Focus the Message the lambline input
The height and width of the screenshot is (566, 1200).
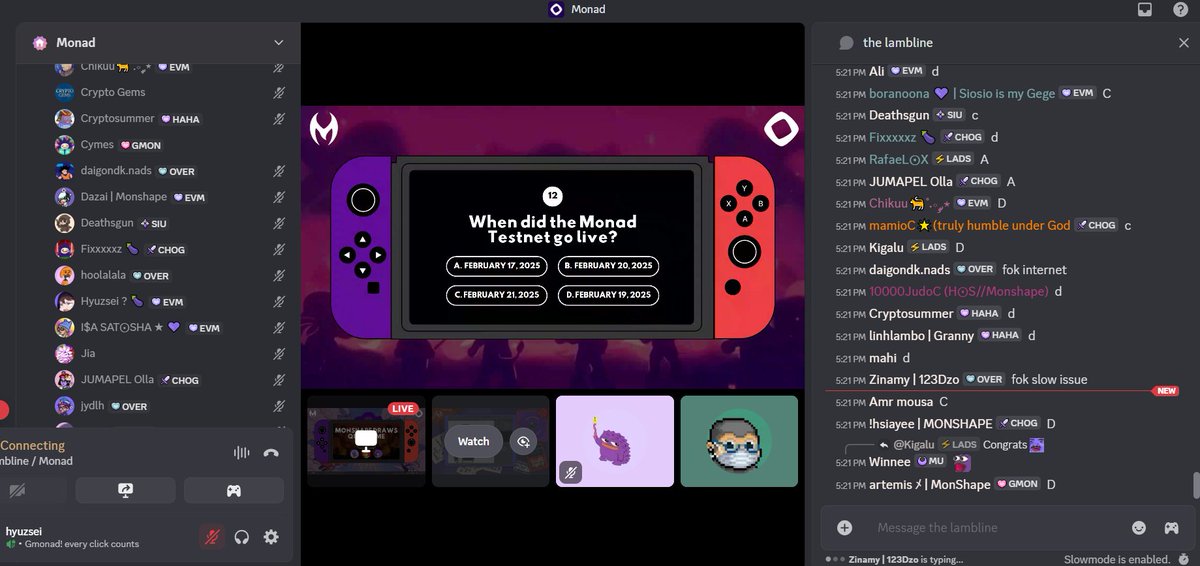[995, 527]
